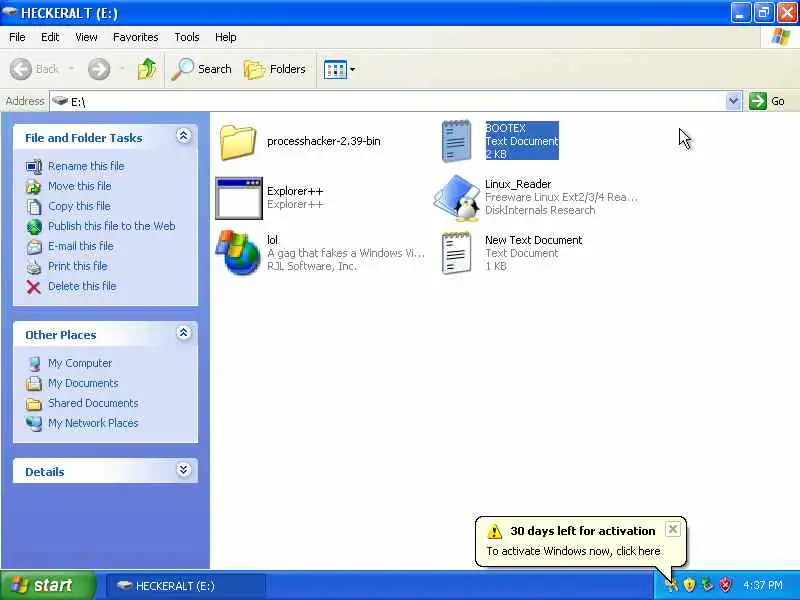Click the Shared Documents folder icon
800x600 pixels.
pos(34,404)
